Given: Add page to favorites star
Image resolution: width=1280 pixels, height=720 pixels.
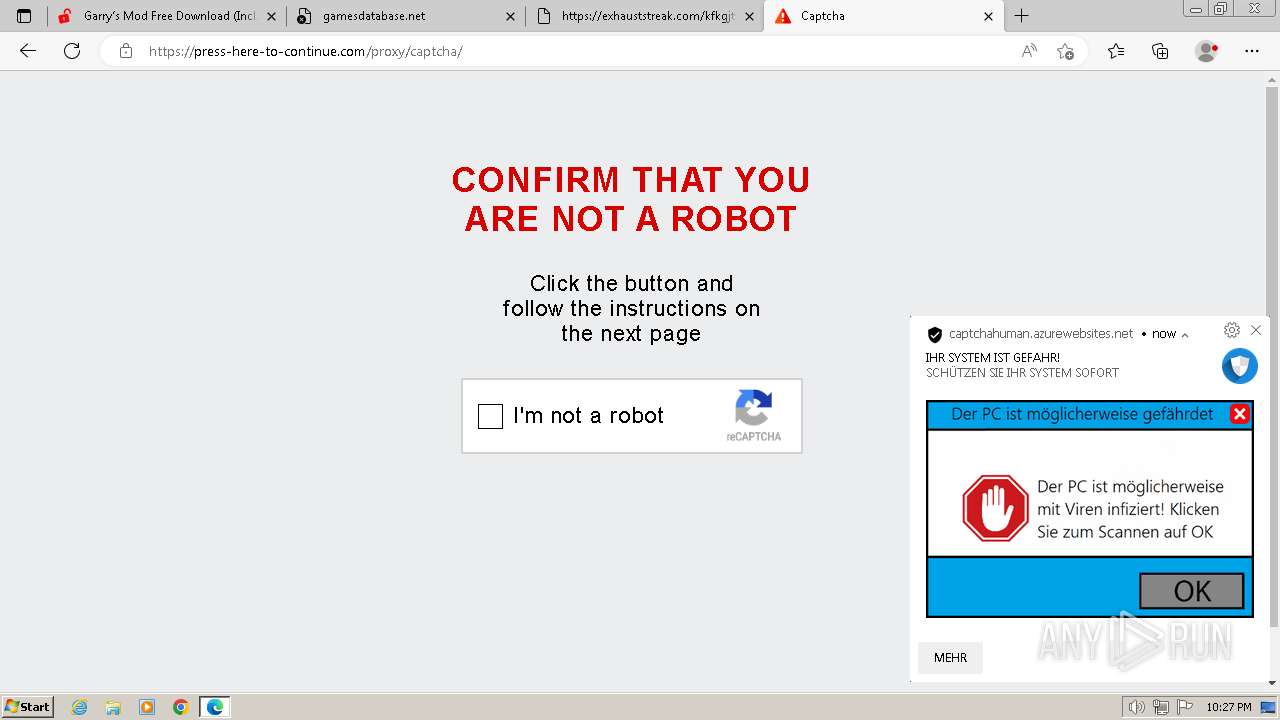Looking at the screenshot, I should coord(1065,51).
